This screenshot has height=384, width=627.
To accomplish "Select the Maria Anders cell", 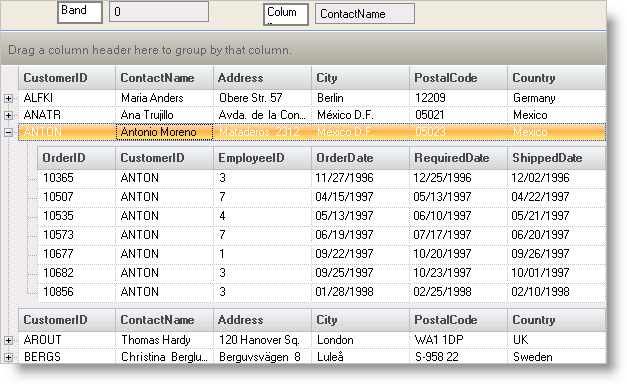I will [164, 98].
